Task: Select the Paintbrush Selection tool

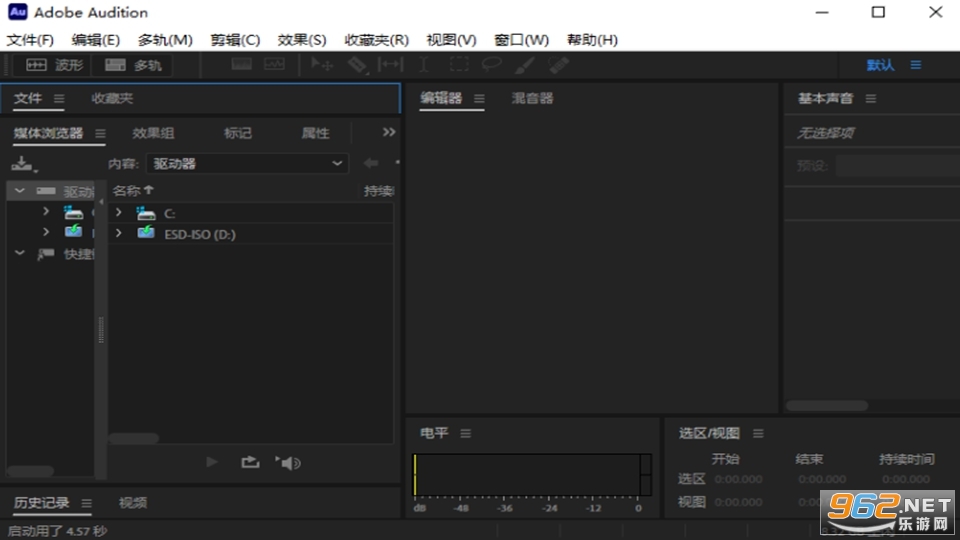Action: tap(525, 65)
